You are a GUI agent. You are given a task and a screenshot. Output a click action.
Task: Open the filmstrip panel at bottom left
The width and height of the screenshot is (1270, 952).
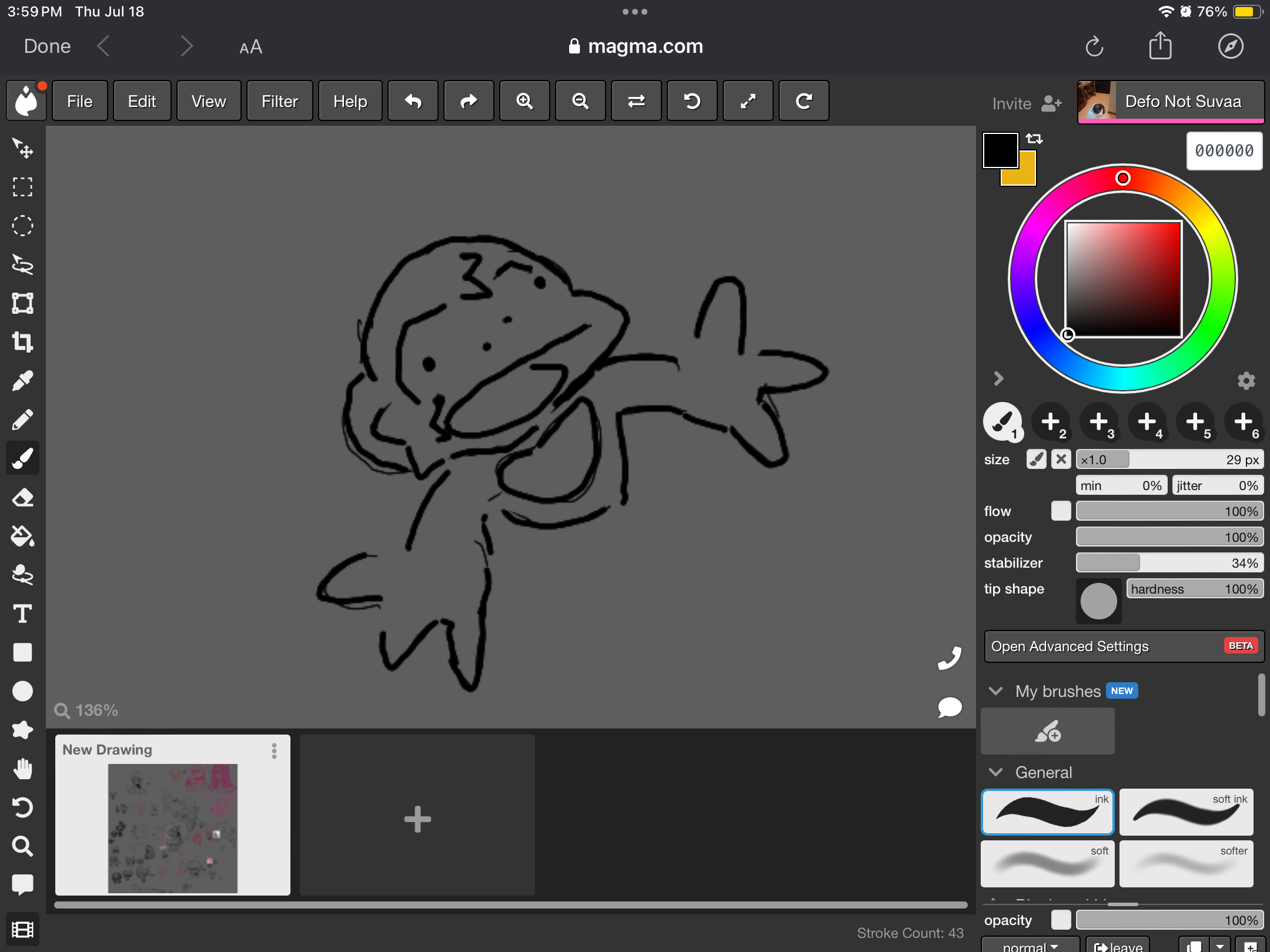coord(22,930)
